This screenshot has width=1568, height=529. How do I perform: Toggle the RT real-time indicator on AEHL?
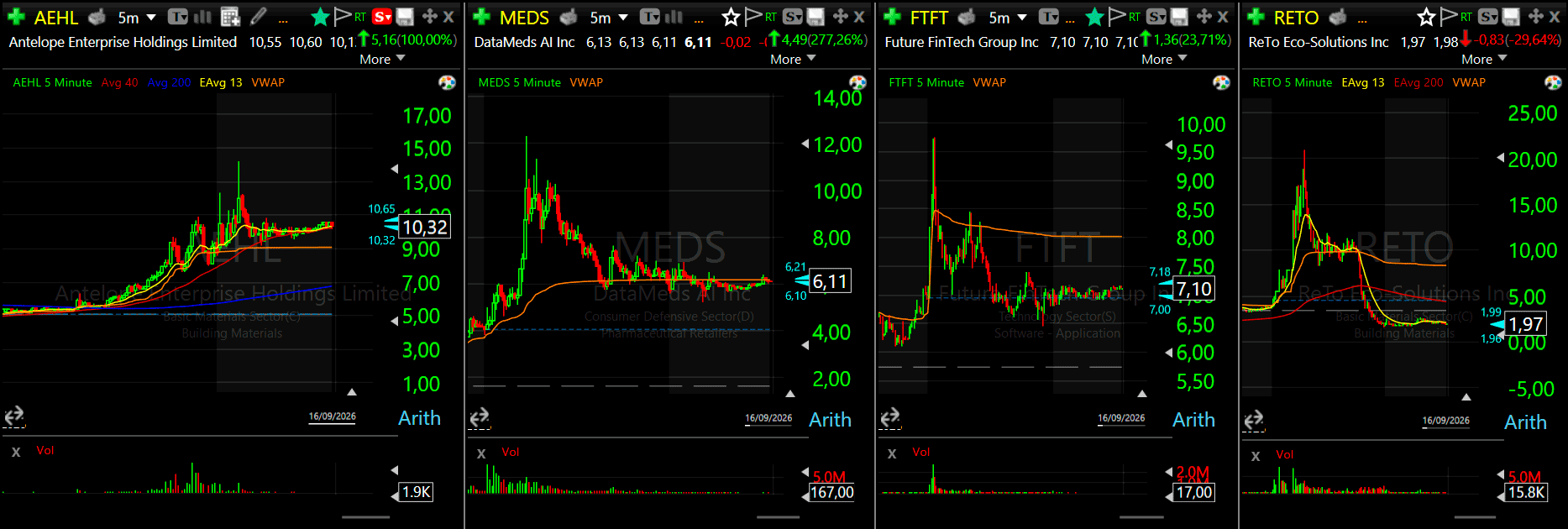coord(360,17)
